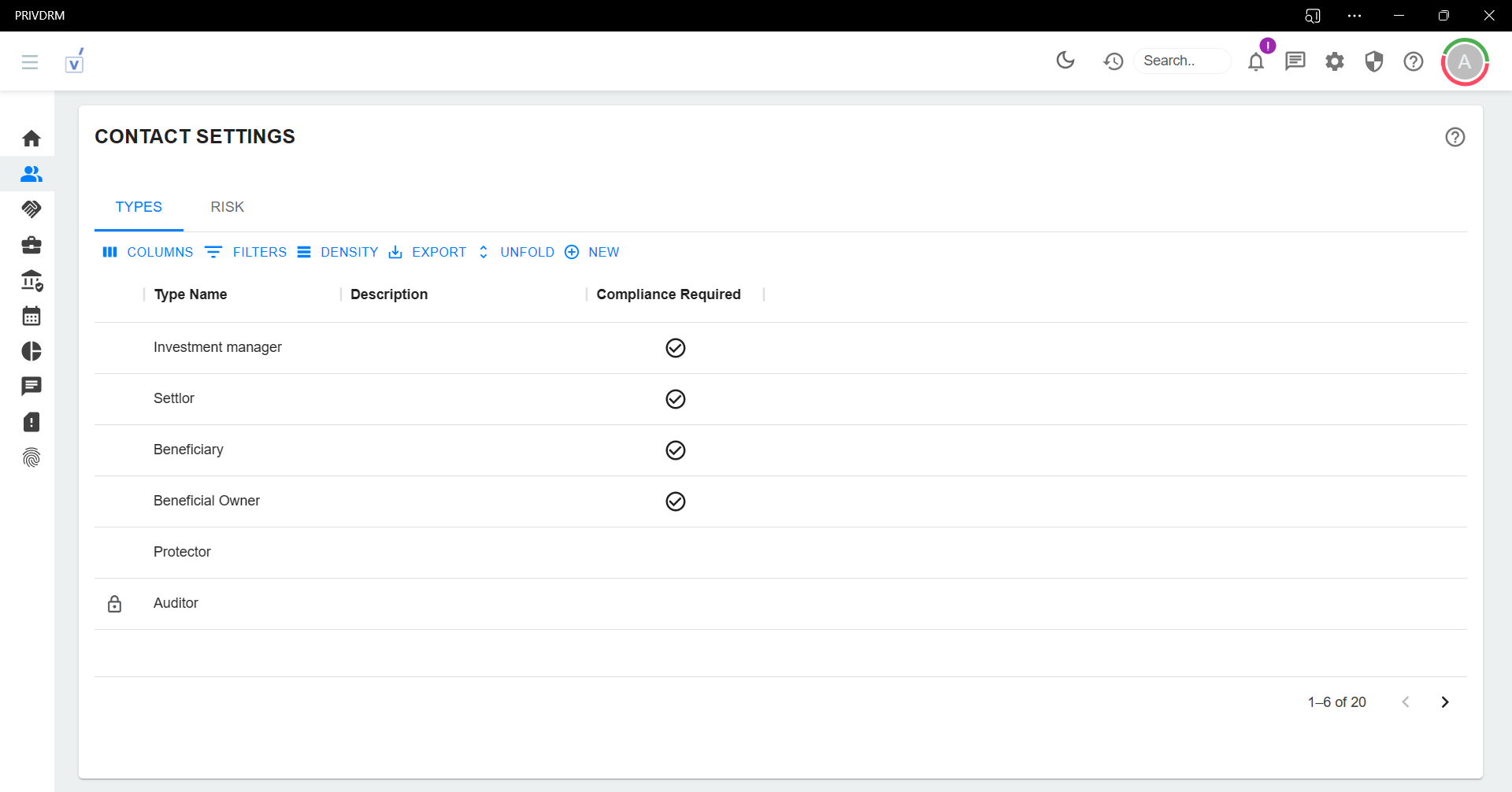
Task: Click the New button
Action: click(x=592, y=252)
